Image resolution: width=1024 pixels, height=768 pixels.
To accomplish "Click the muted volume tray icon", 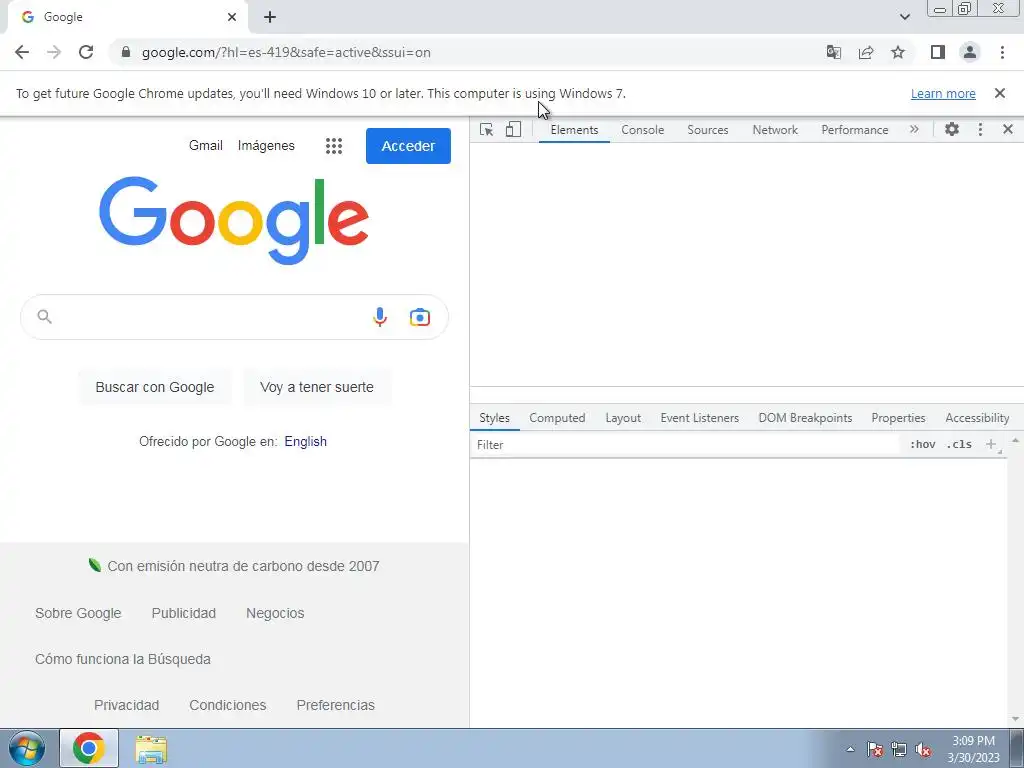I will [x=923, y=750].
